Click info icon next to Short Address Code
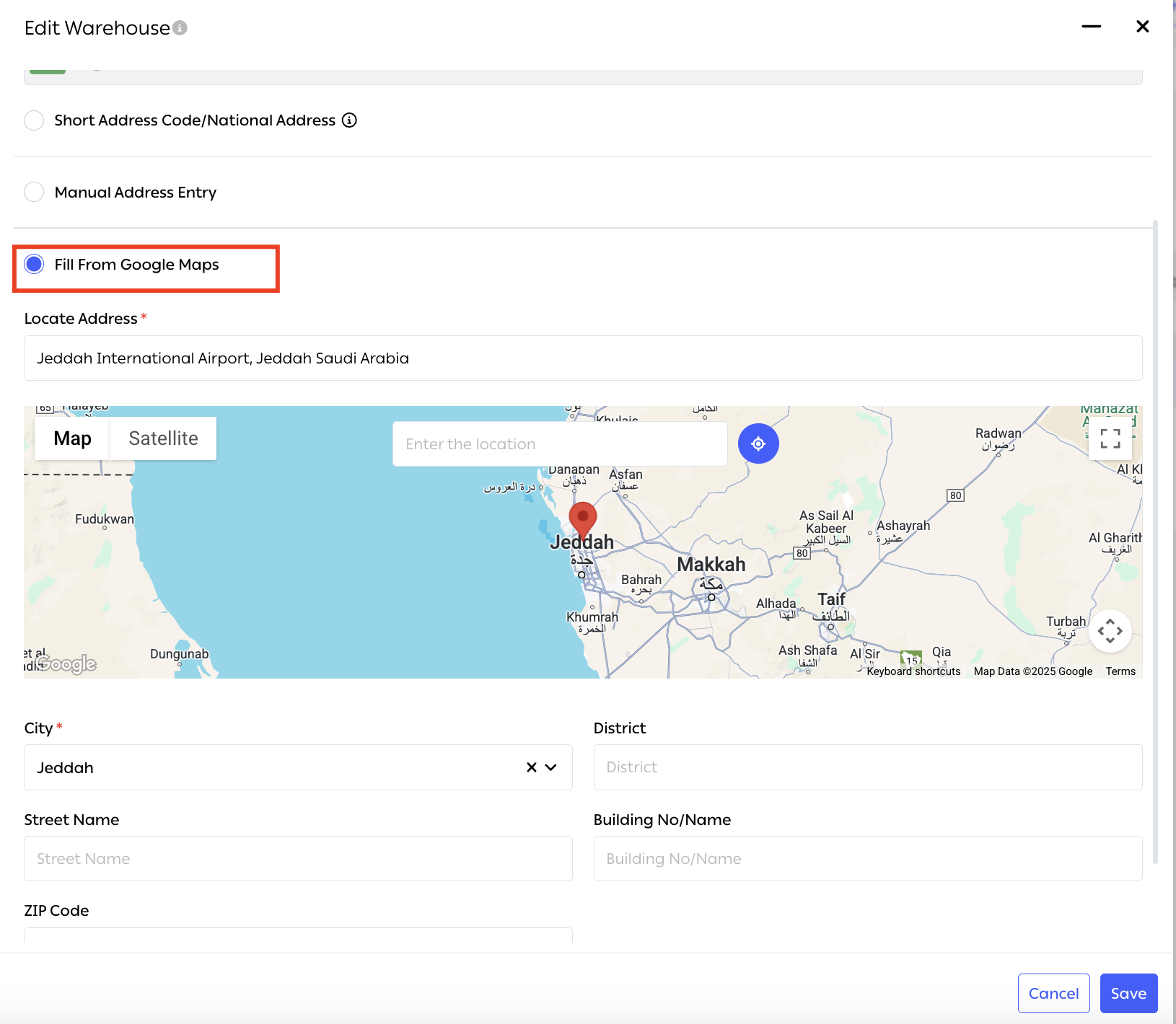The height and width of the screenshot is (1024, 1176). click(x=349, y=120)
